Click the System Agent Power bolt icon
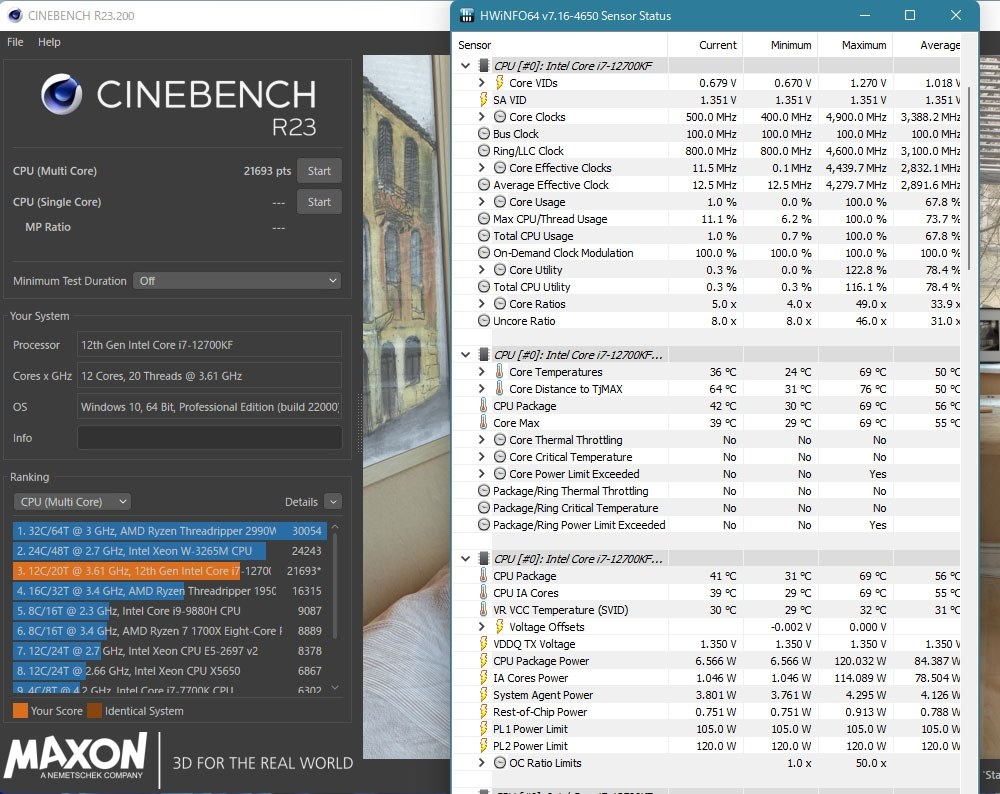The width and height of the screenshot is (1000, 794). tap(484, 695)
